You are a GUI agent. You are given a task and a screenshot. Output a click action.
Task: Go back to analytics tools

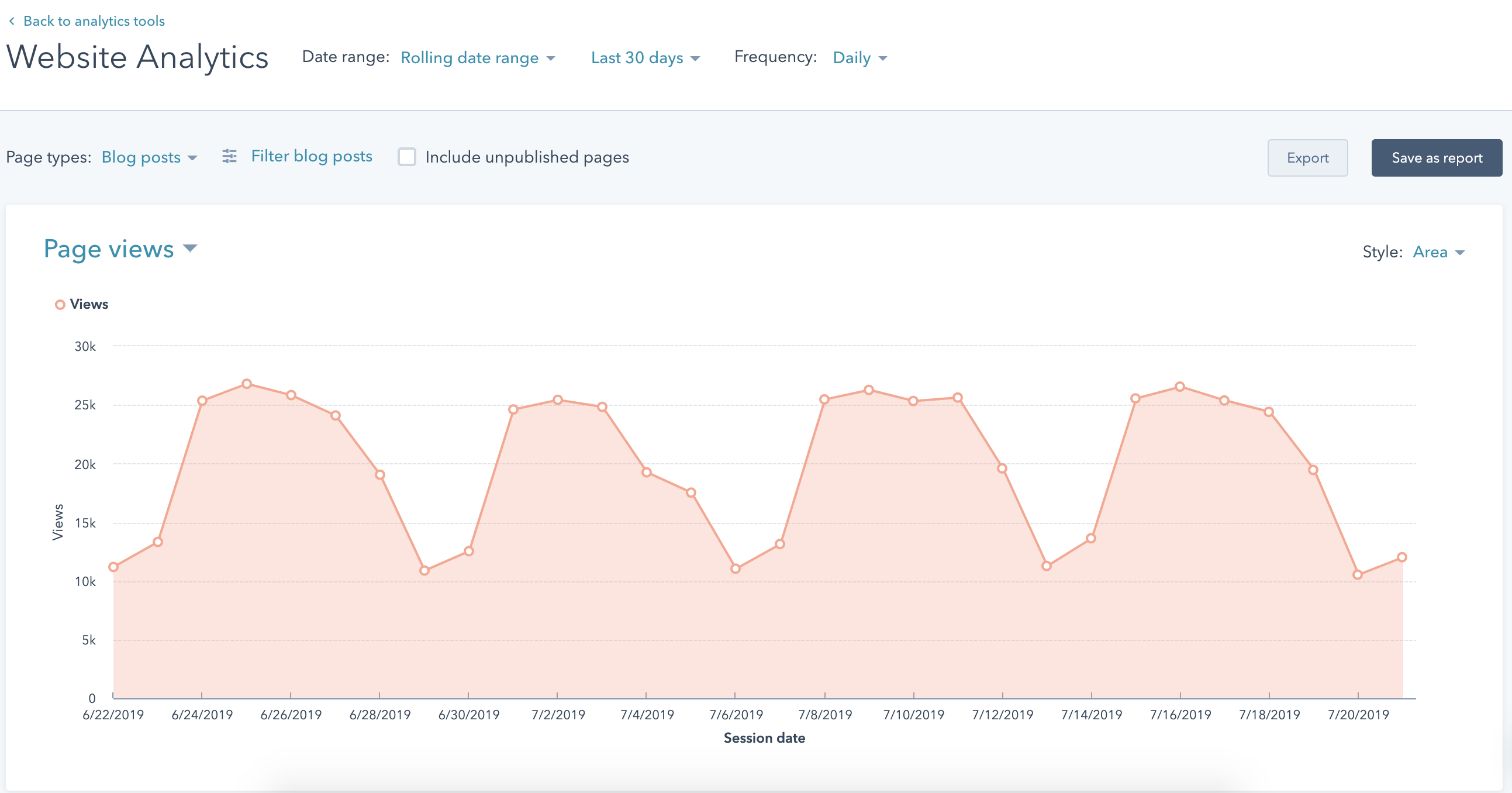[94, 21]
